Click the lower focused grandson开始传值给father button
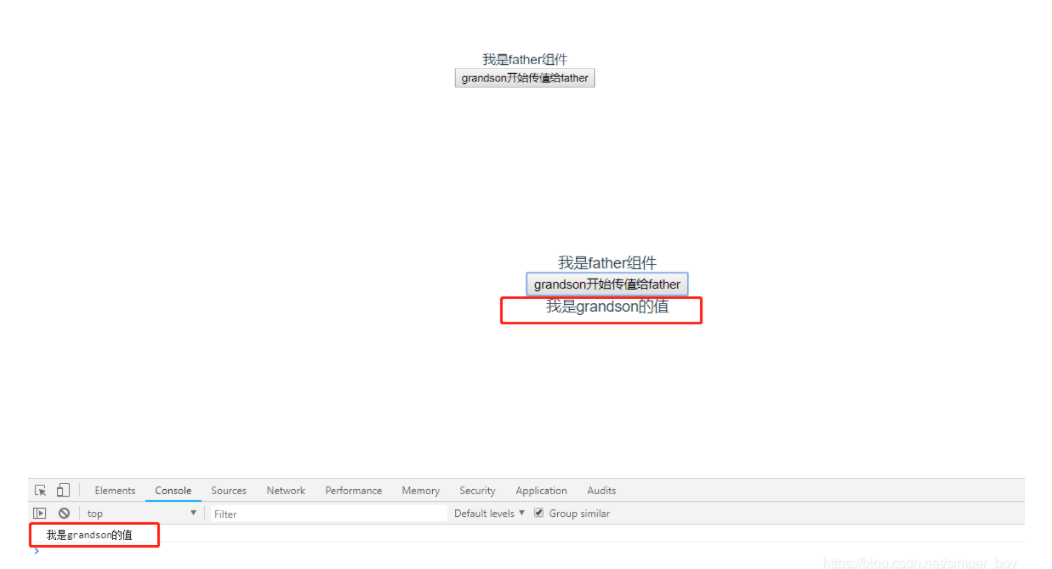This screenshot has width=1052, height=569. [607, 284]
